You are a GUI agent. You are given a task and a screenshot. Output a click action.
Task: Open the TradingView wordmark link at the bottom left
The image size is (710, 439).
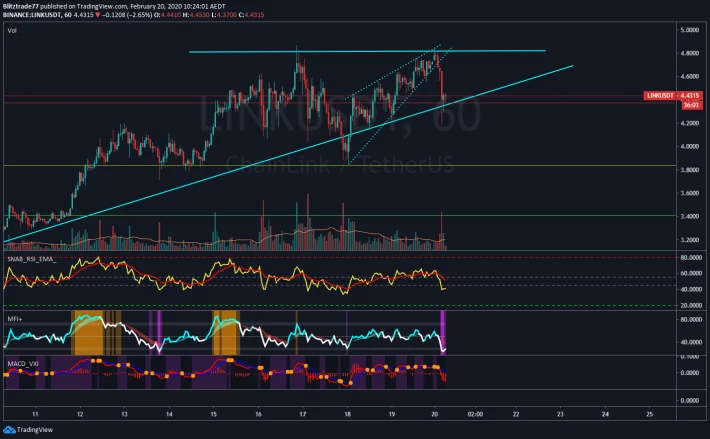35,429
